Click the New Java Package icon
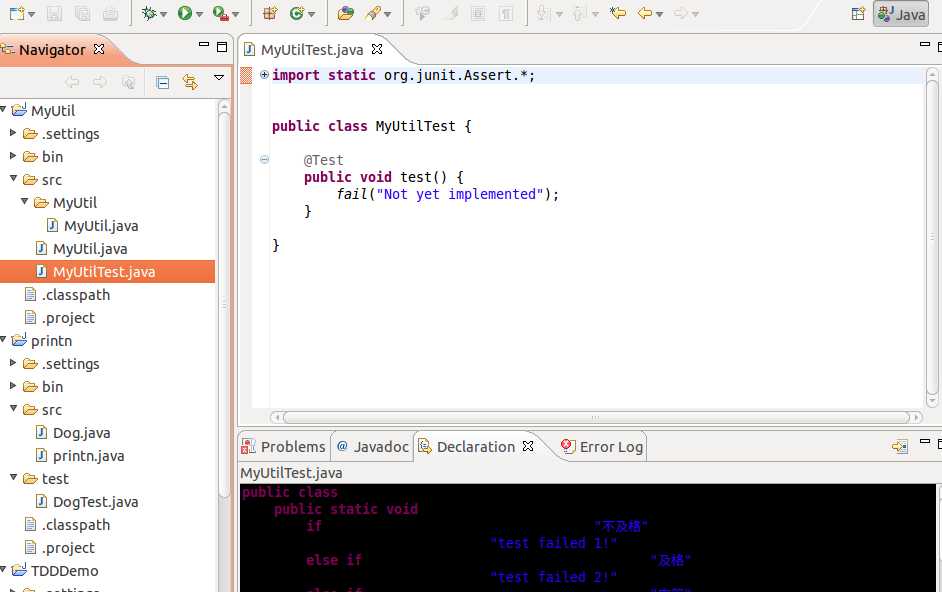The image size is (942, 592). (x=270, y=13)
